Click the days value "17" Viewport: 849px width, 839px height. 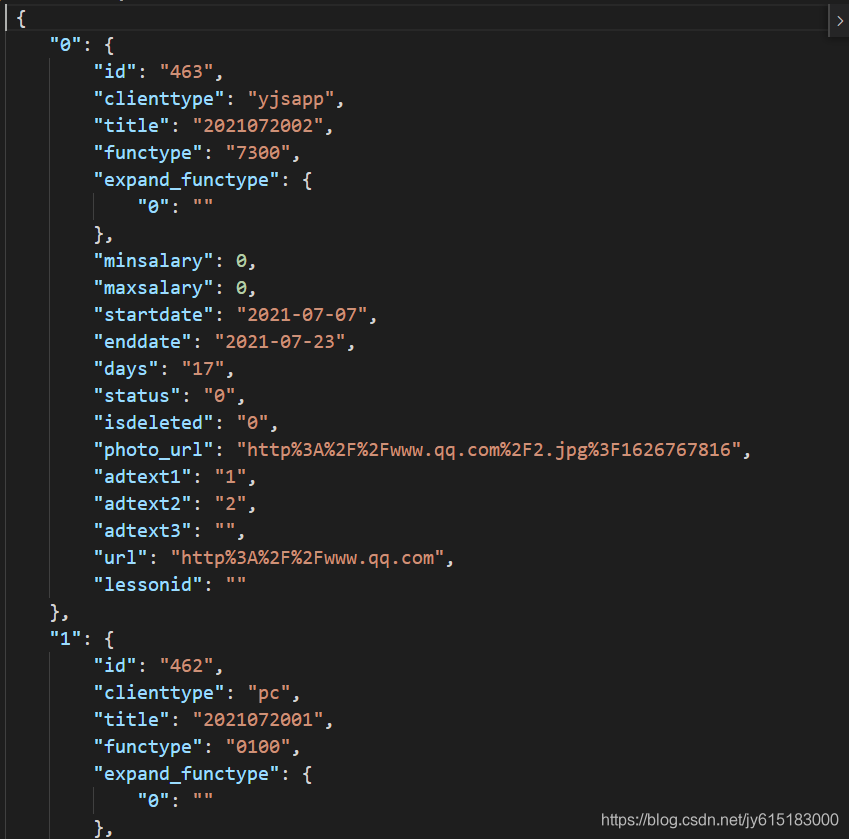(203, 369)
